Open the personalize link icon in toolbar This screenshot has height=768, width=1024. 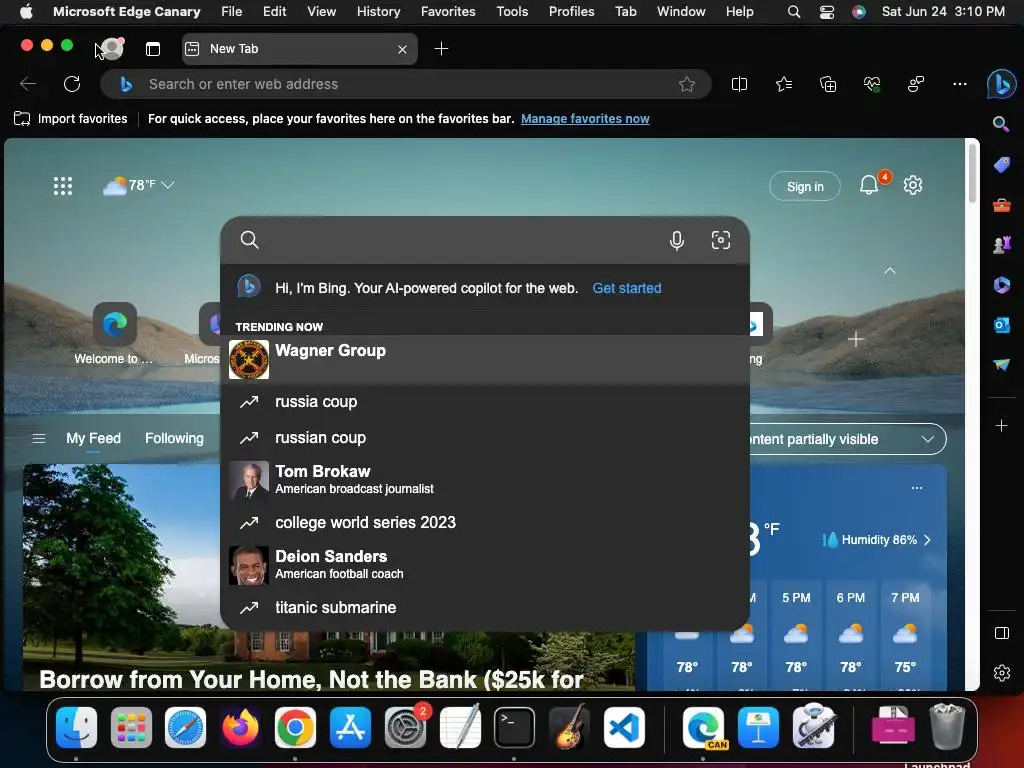[x=916, y=84]
